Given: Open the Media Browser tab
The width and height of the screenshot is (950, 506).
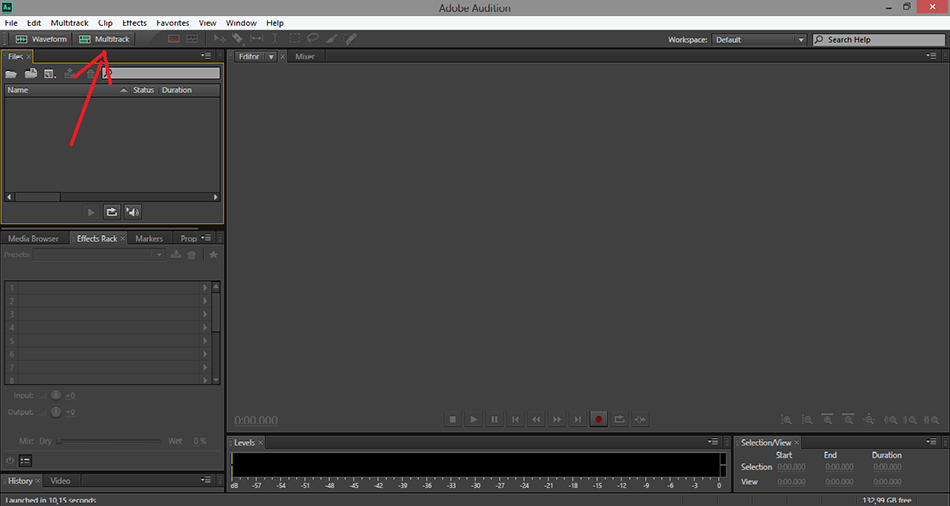Looking at the screenshot, I should [33, 239].
